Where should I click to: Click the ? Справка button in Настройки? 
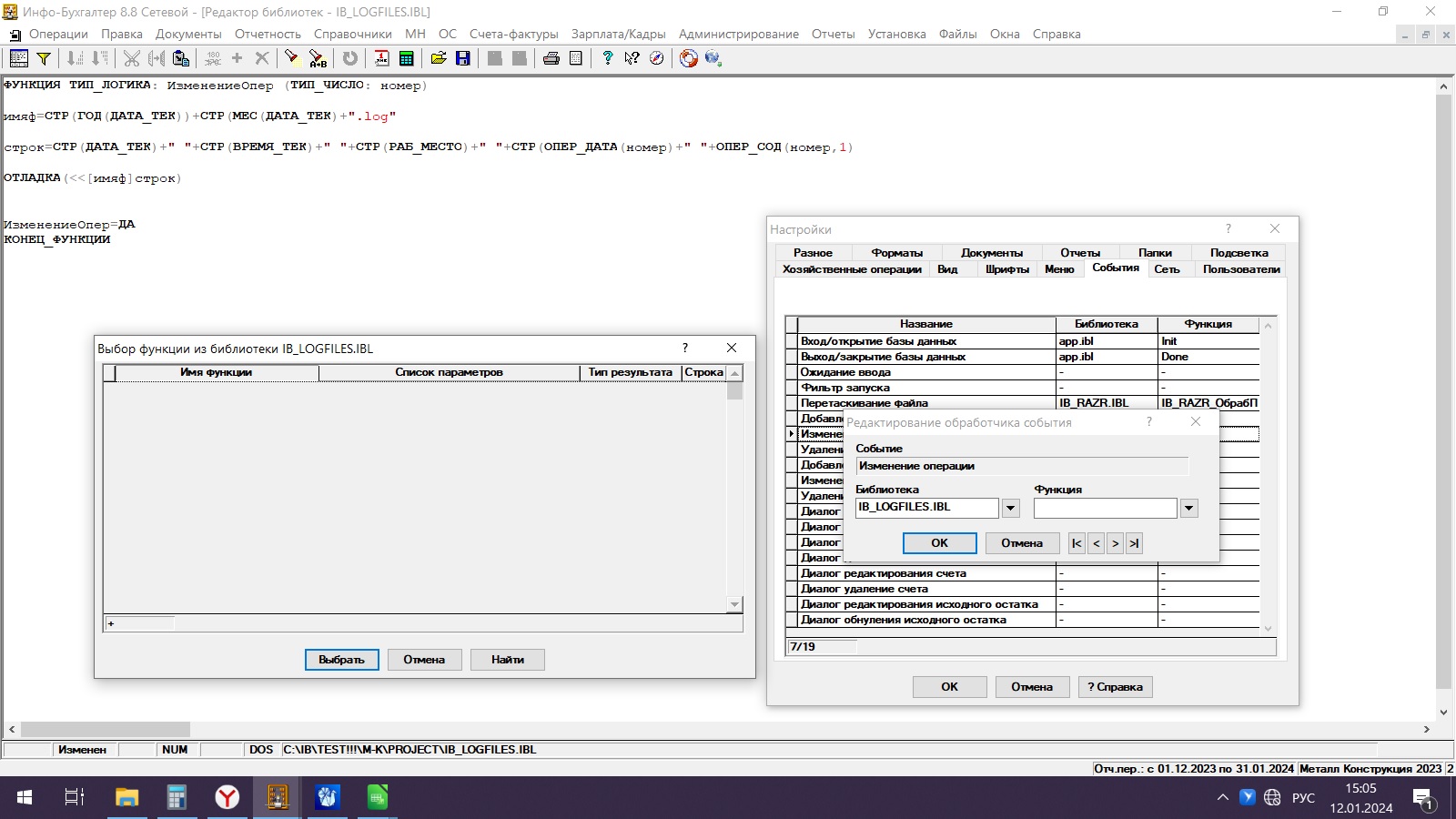[1115, 687]
